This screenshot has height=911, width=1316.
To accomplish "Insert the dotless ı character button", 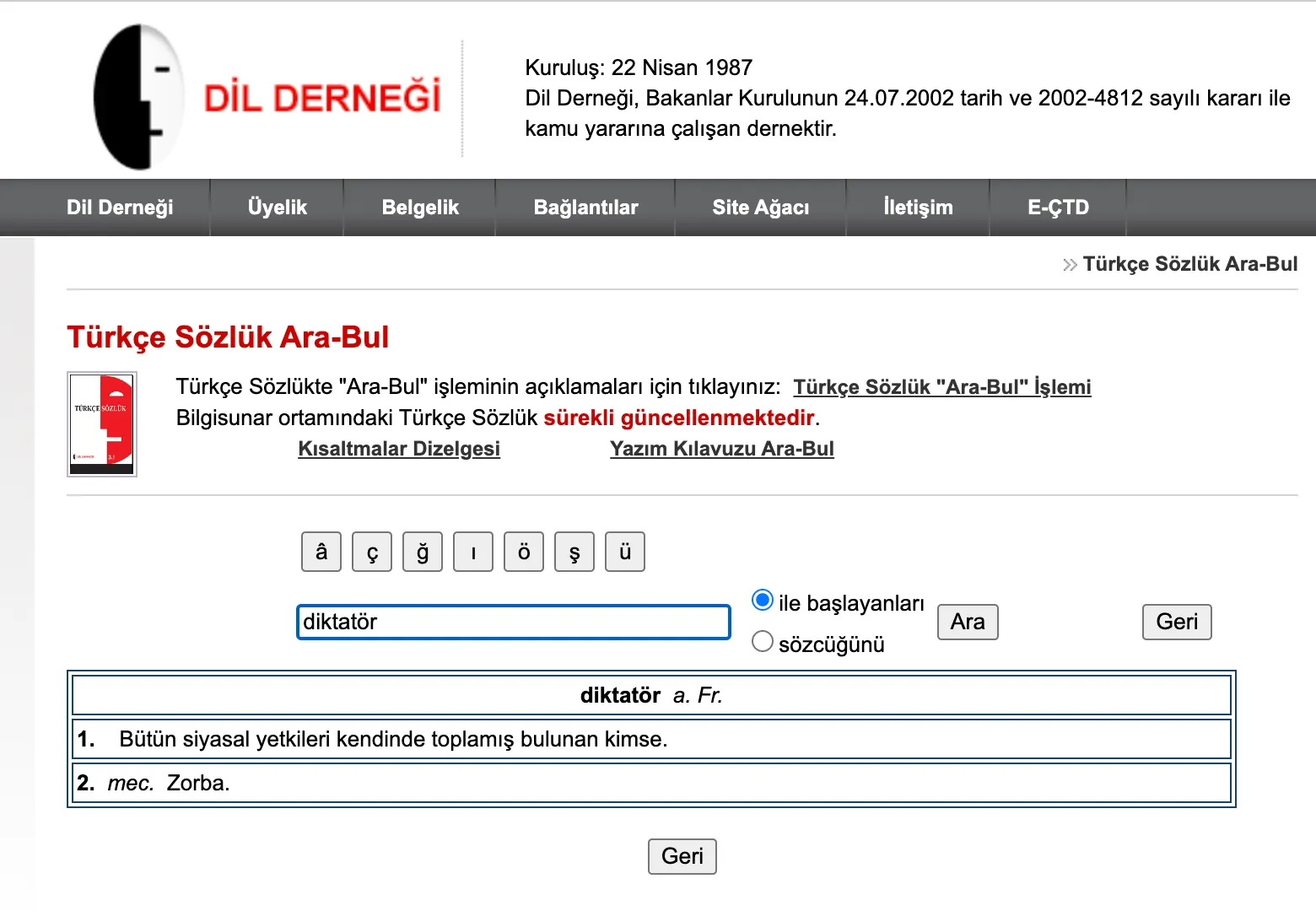I will pos(473,552).
